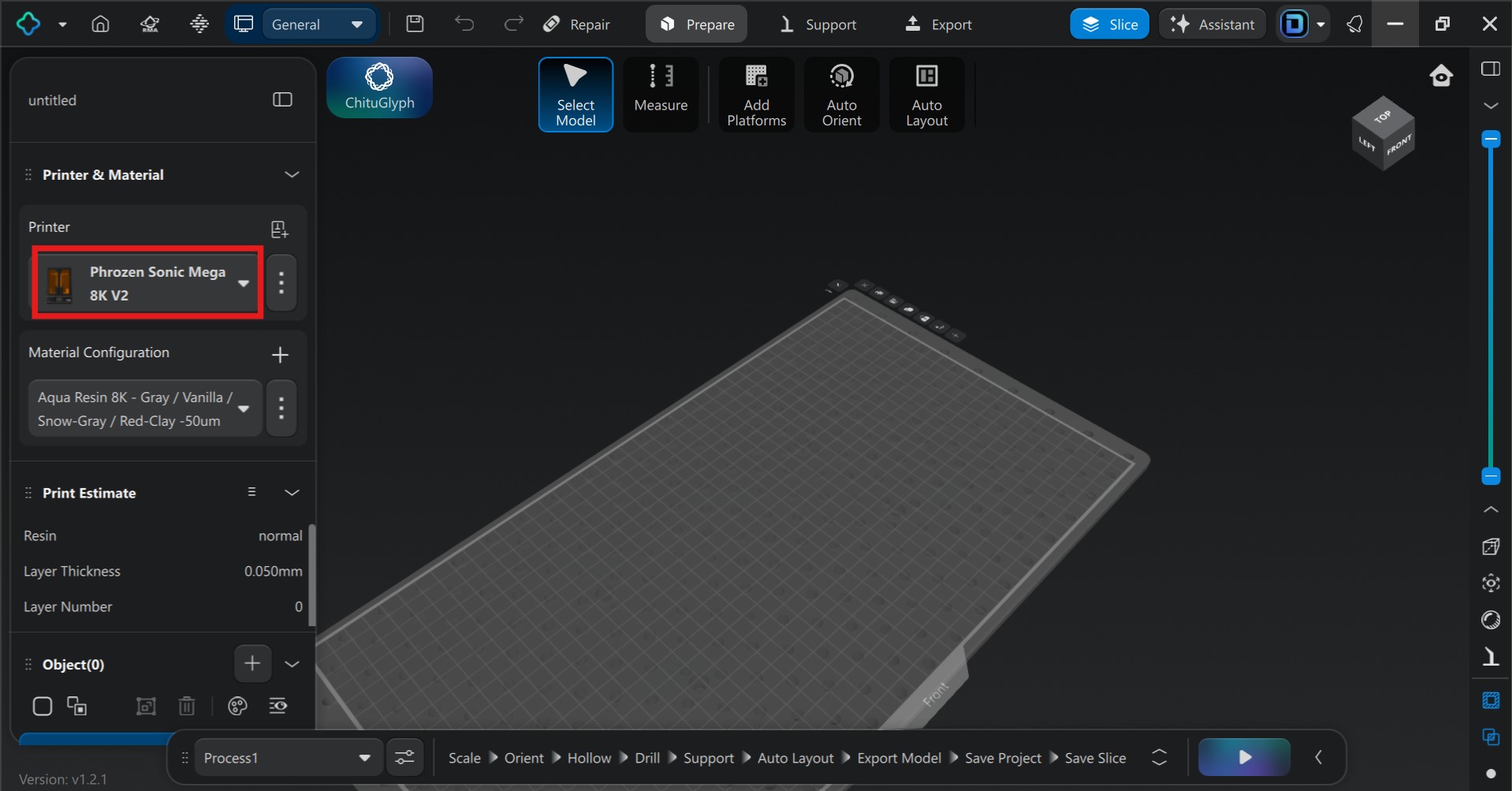Screen dimensions: 1512x791
Task: Toggle the object list visibility eye icon
Action: (278, 706)
